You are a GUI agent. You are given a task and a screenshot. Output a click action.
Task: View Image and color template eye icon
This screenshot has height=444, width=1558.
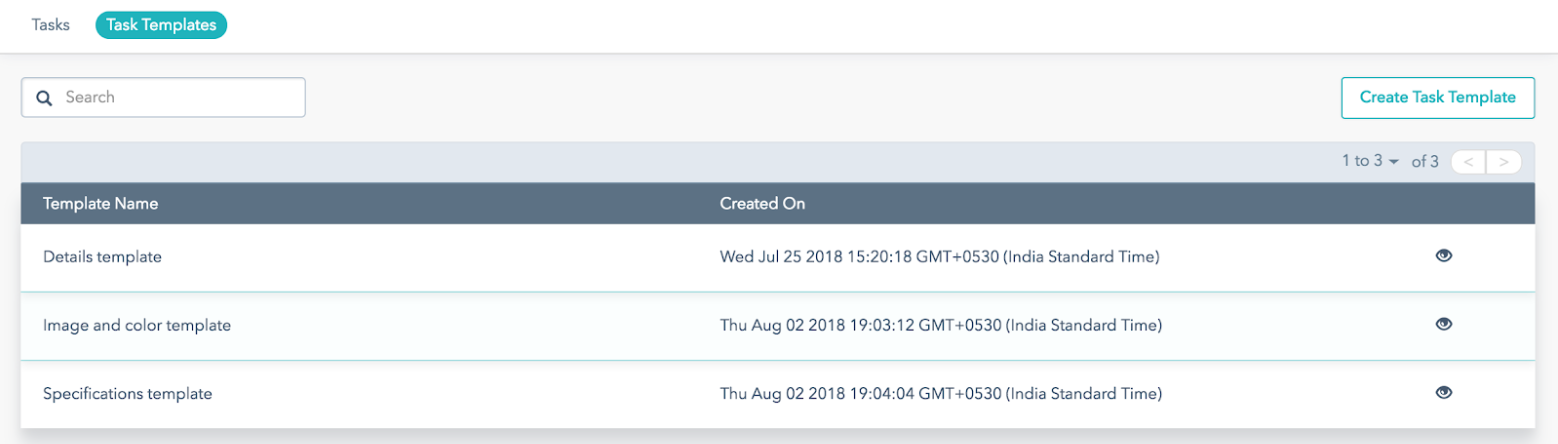(x=1443, y=324)
